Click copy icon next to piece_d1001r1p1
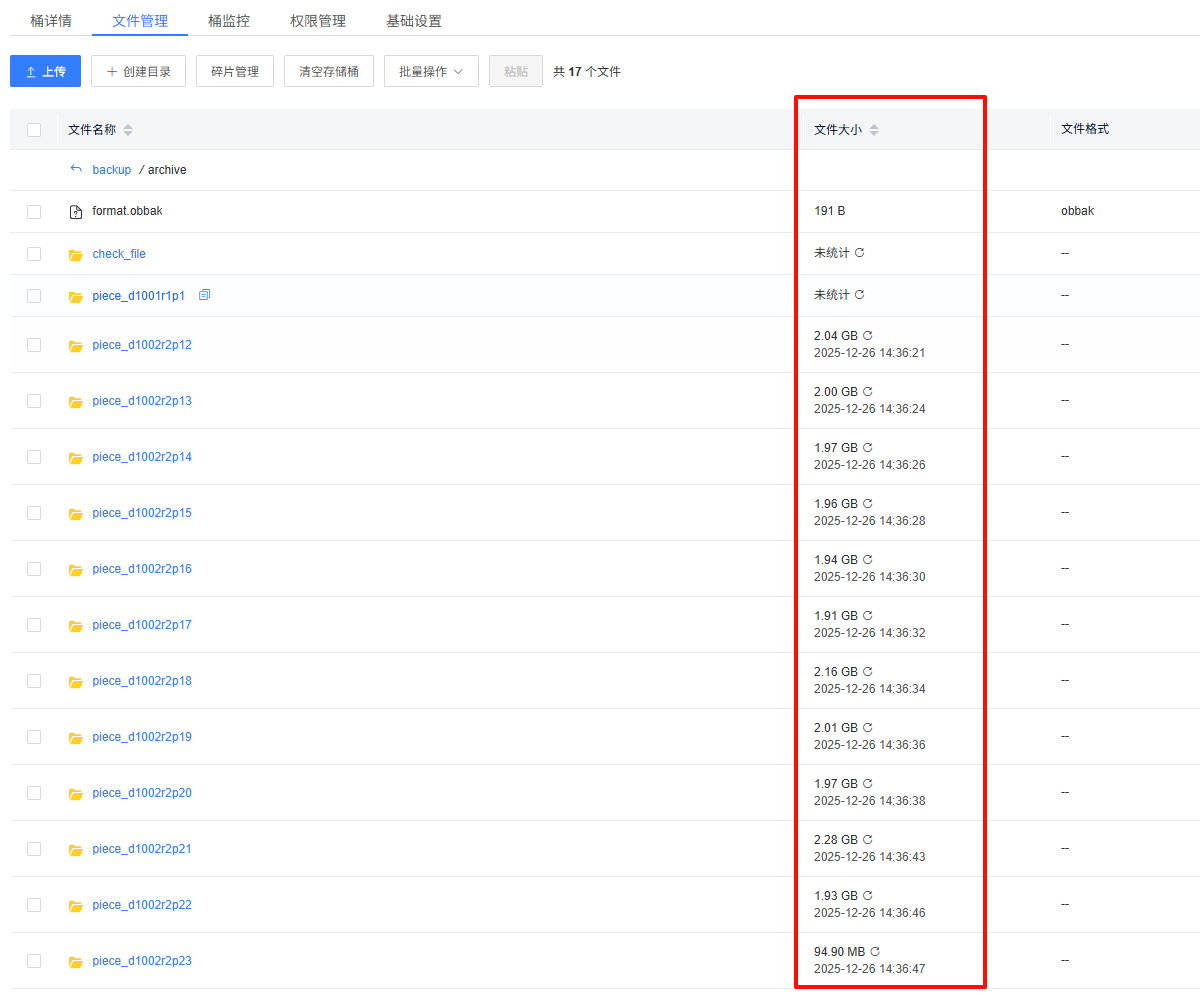The image size is (1200, 997). click(x=204, y=295)
